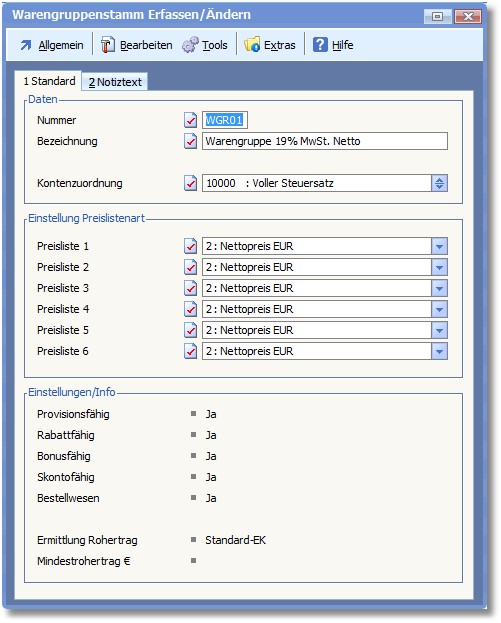Open the Preisliste 6 dropdown arrow
Viewport: 501px width, 623px height.
click(x=439, y=351)
